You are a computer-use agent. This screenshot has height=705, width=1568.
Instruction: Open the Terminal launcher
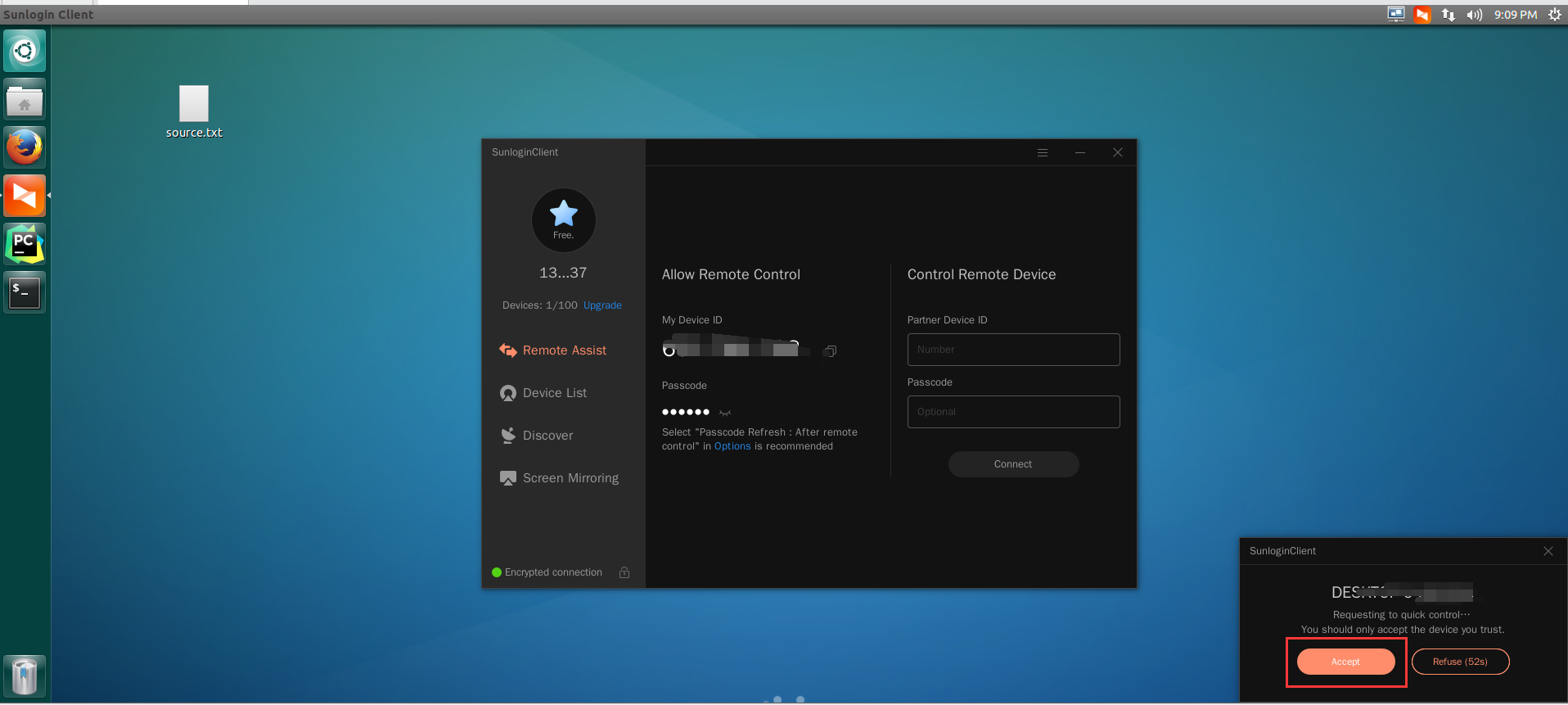point(25,292)
